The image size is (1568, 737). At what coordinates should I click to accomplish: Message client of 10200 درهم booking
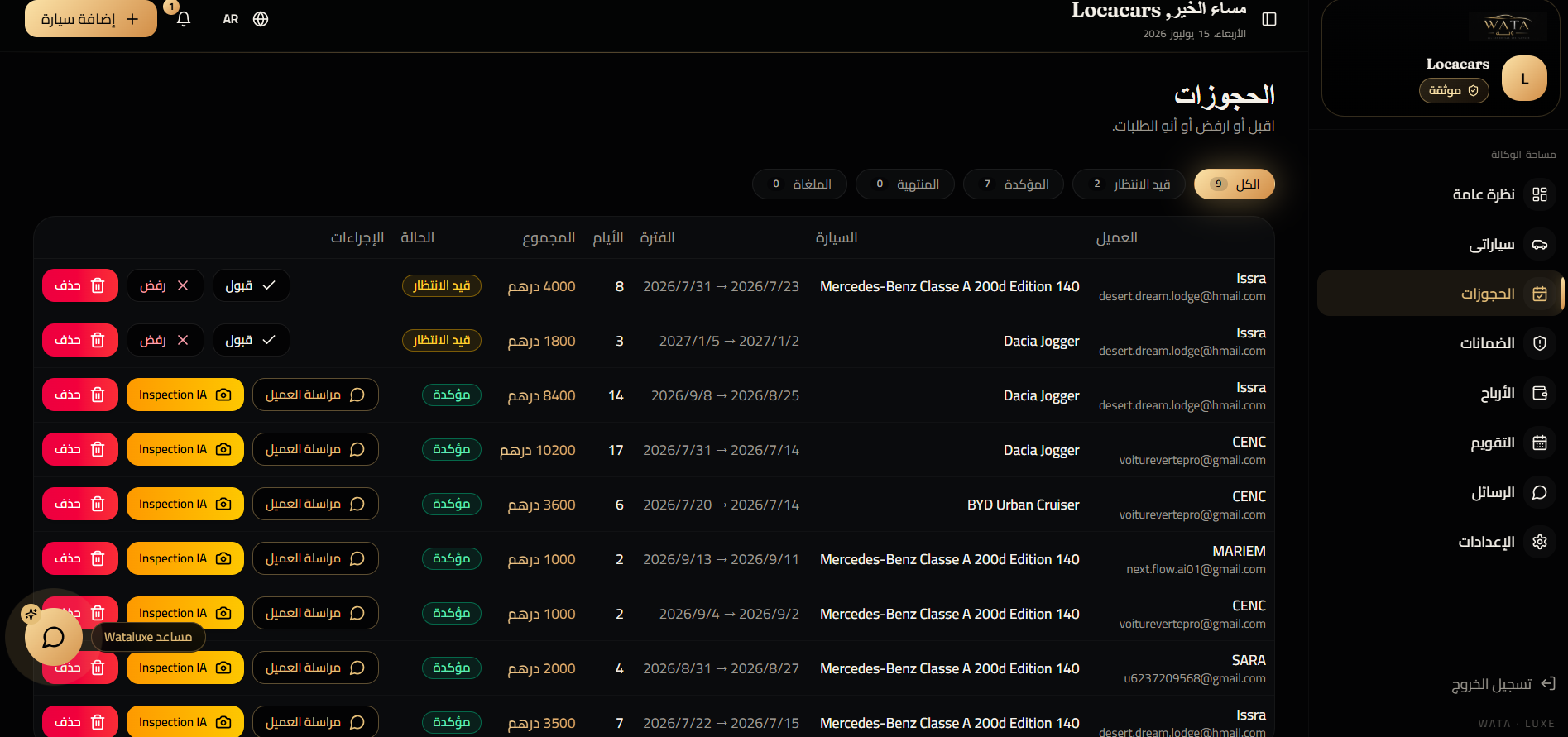pos(315,449)
